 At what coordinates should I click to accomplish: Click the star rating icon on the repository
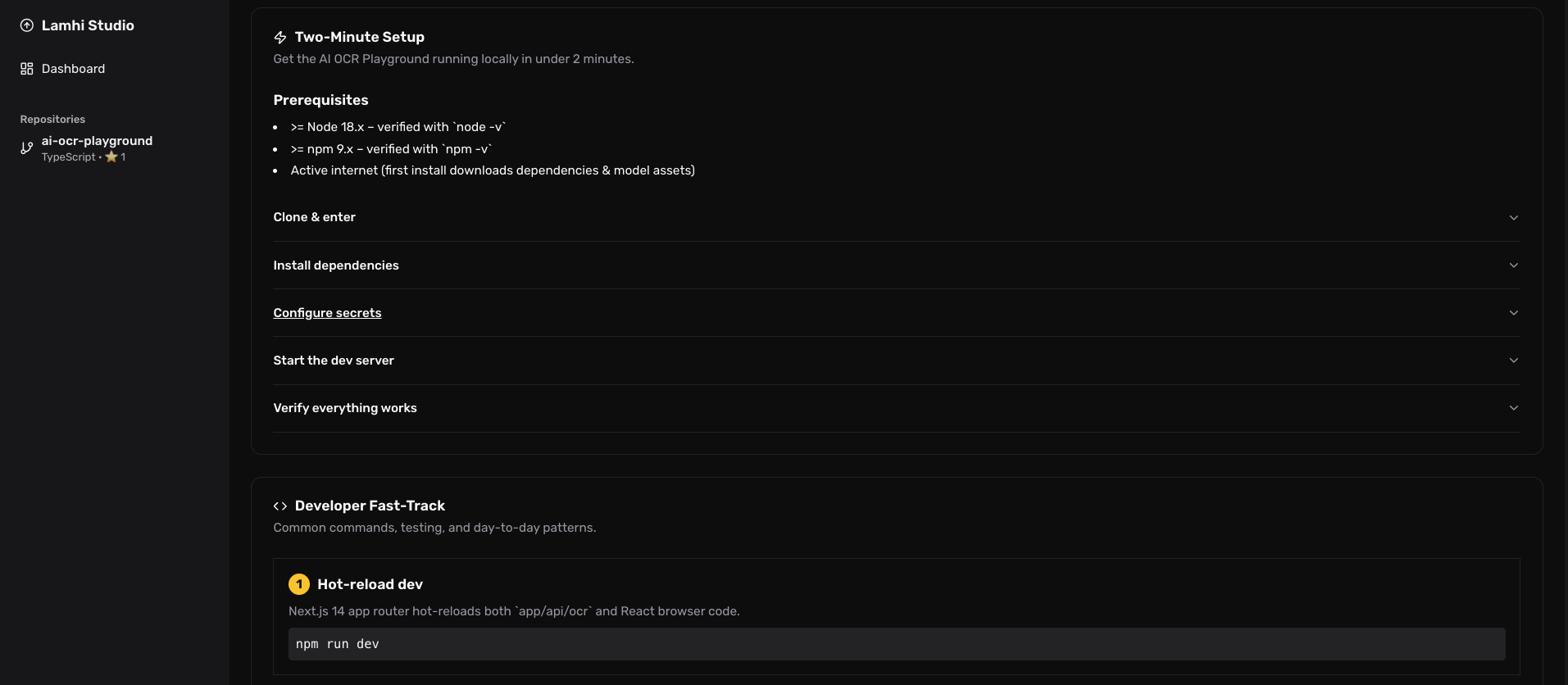click(x=111, y=157)
